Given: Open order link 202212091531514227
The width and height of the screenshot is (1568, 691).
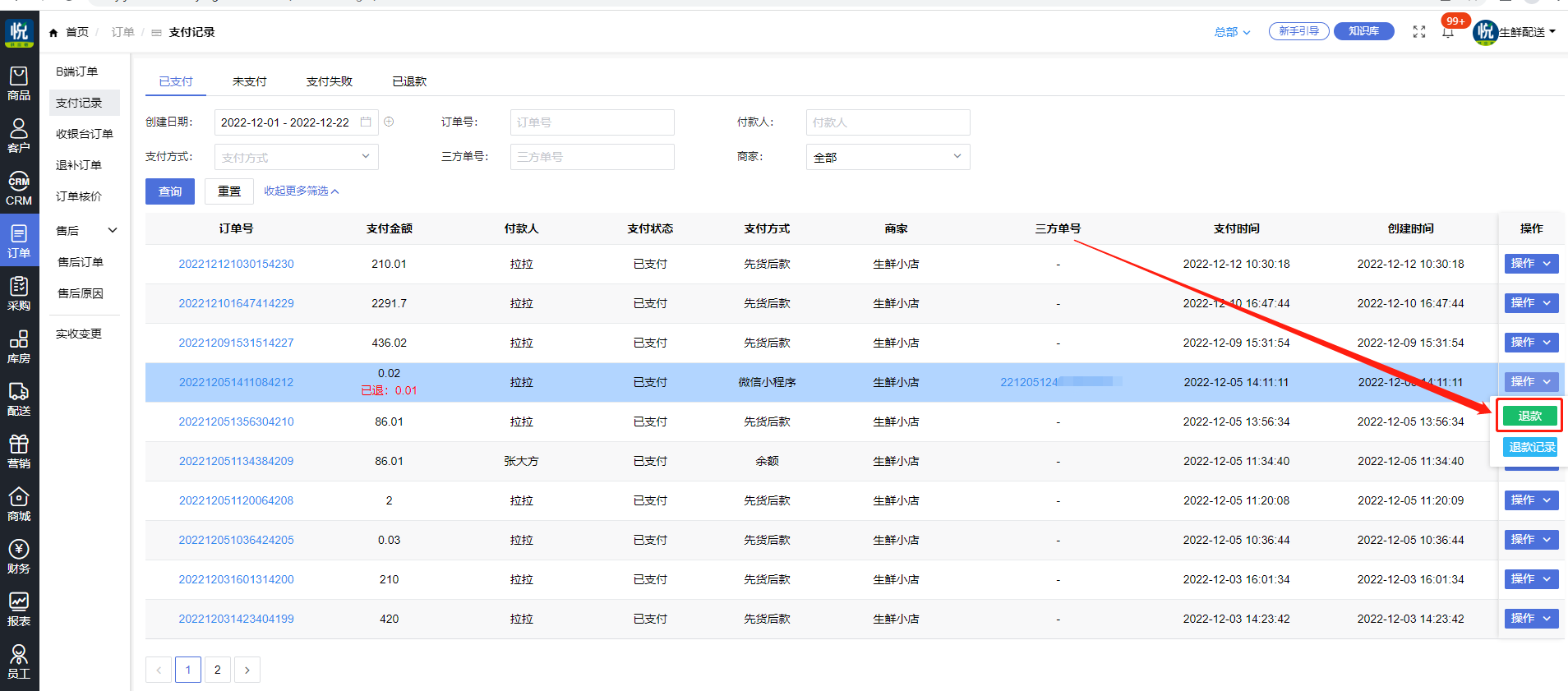Looking at the screenshot, I should click(x=236, y=343).
